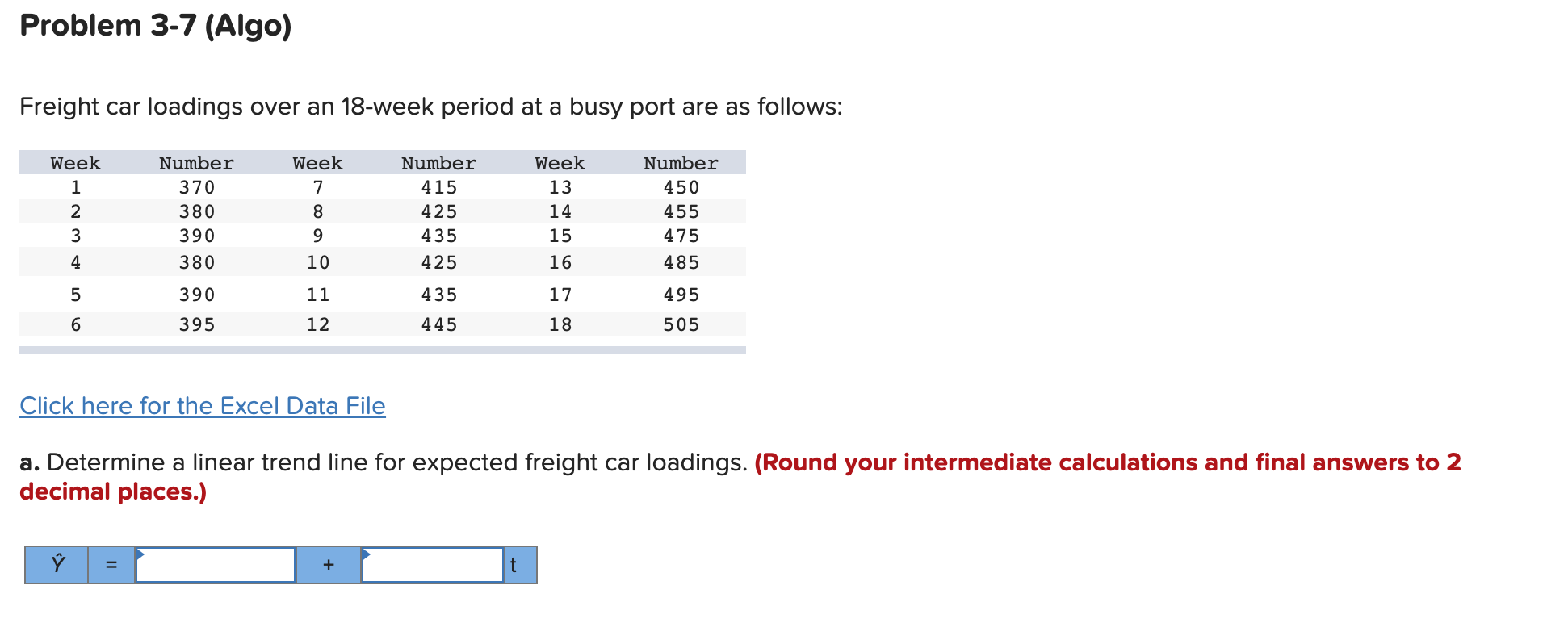Click the middle Week column header
This screenshot has width=1568, height=644.
[317, 163]
